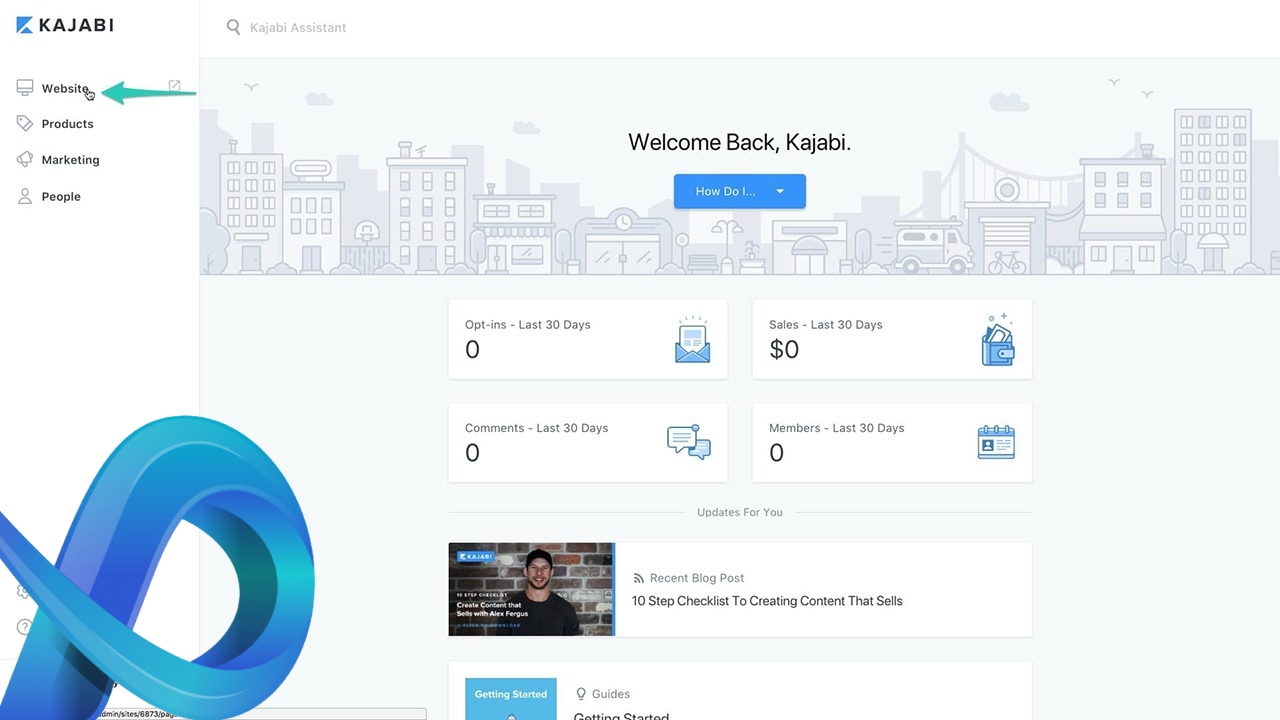Select Sales - Last 30 Days text
Screen dimensions: 1280x720
tap(826, 325)
